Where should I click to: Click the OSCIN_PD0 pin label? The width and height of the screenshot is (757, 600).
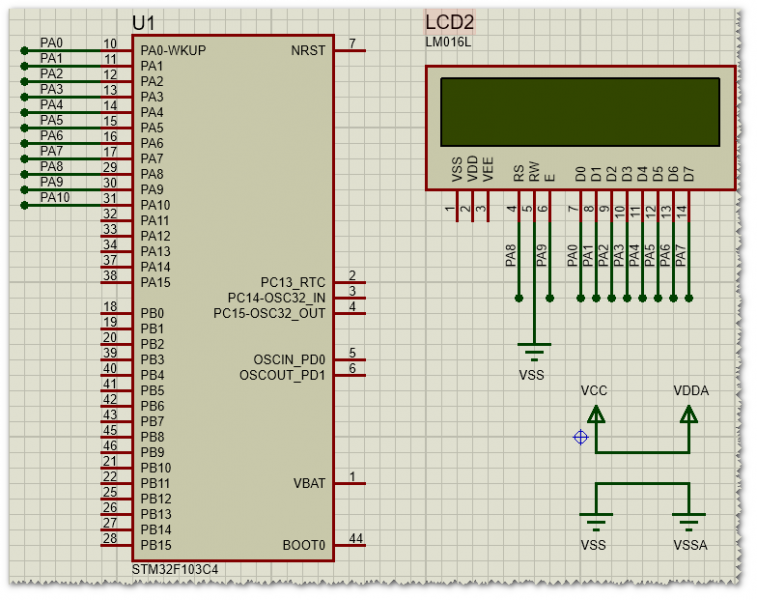click(290, 360)
